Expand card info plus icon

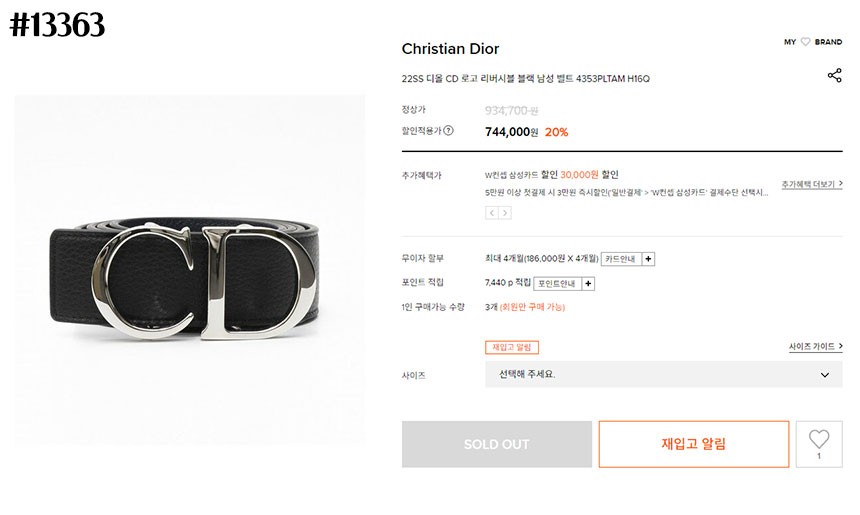648,258
